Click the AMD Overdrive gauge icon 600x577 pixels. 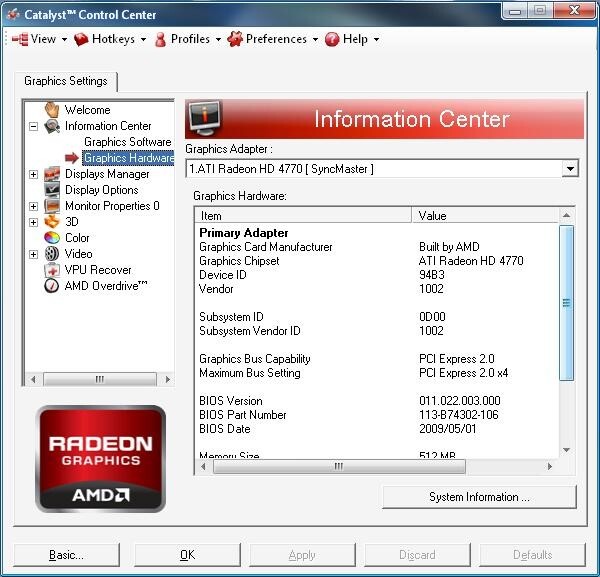[x=52, y=286]
